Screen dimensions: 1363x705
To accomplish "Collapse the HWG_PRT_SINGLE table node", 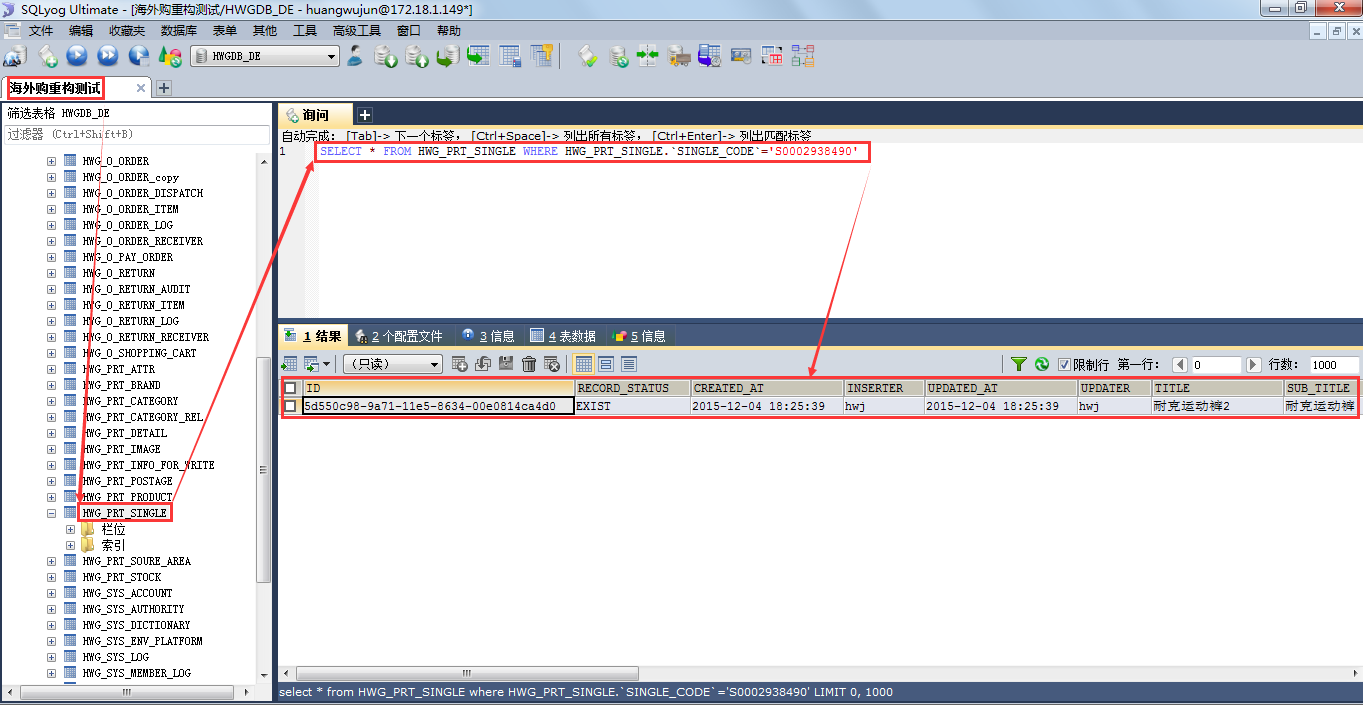I will pos(52,513).
